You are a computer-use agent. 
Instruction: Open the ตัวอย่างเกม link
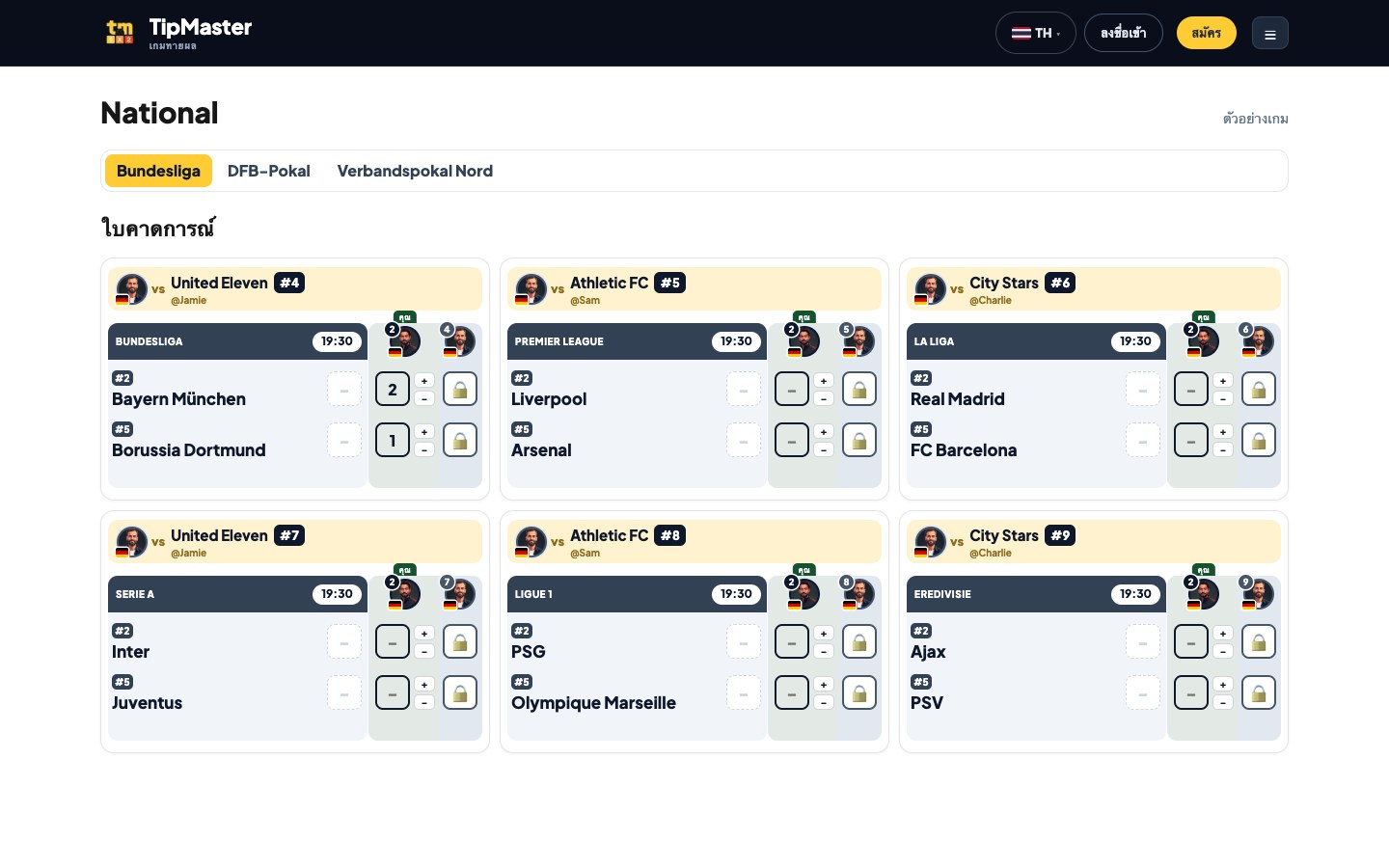1255,119
